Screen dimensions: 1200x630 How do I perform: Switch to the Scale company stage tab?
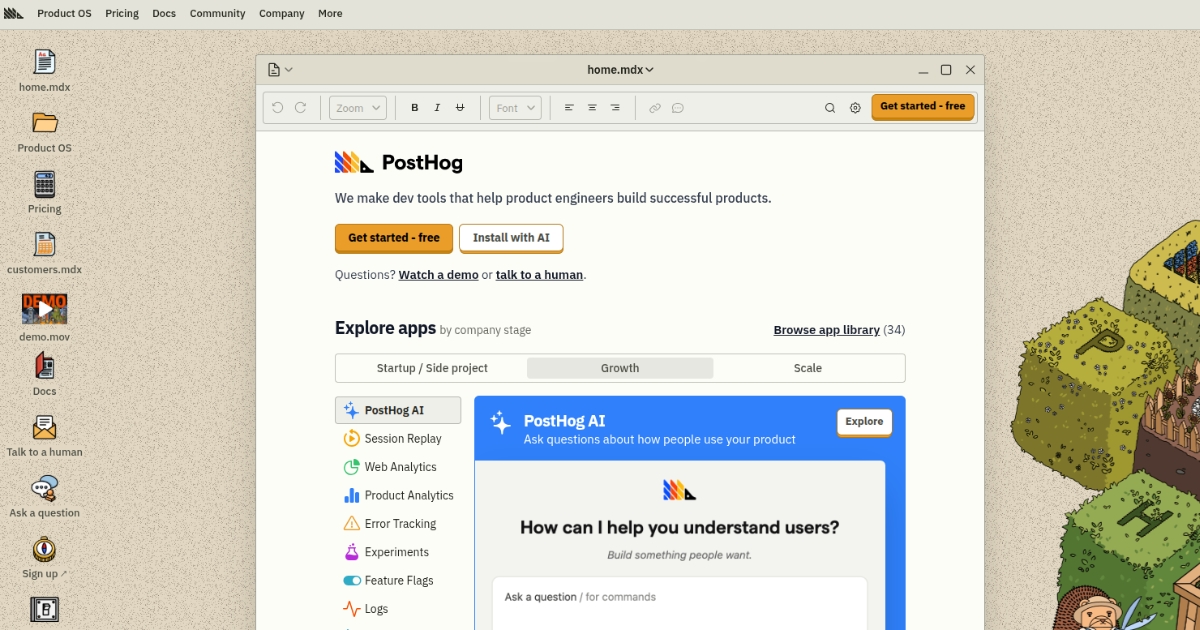click(807, 368)
